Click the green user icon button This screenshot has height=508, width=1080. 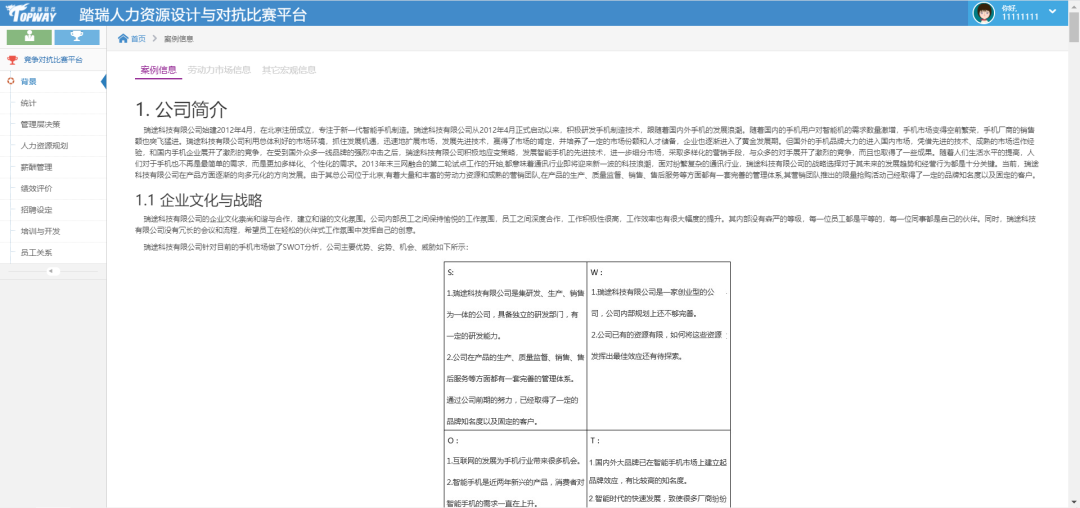(x=29, y=37)
